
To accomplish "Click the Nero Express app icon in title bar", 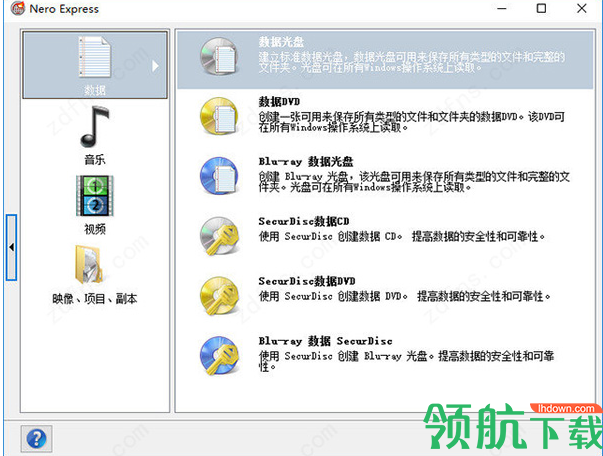I will (x=18, y=8).
